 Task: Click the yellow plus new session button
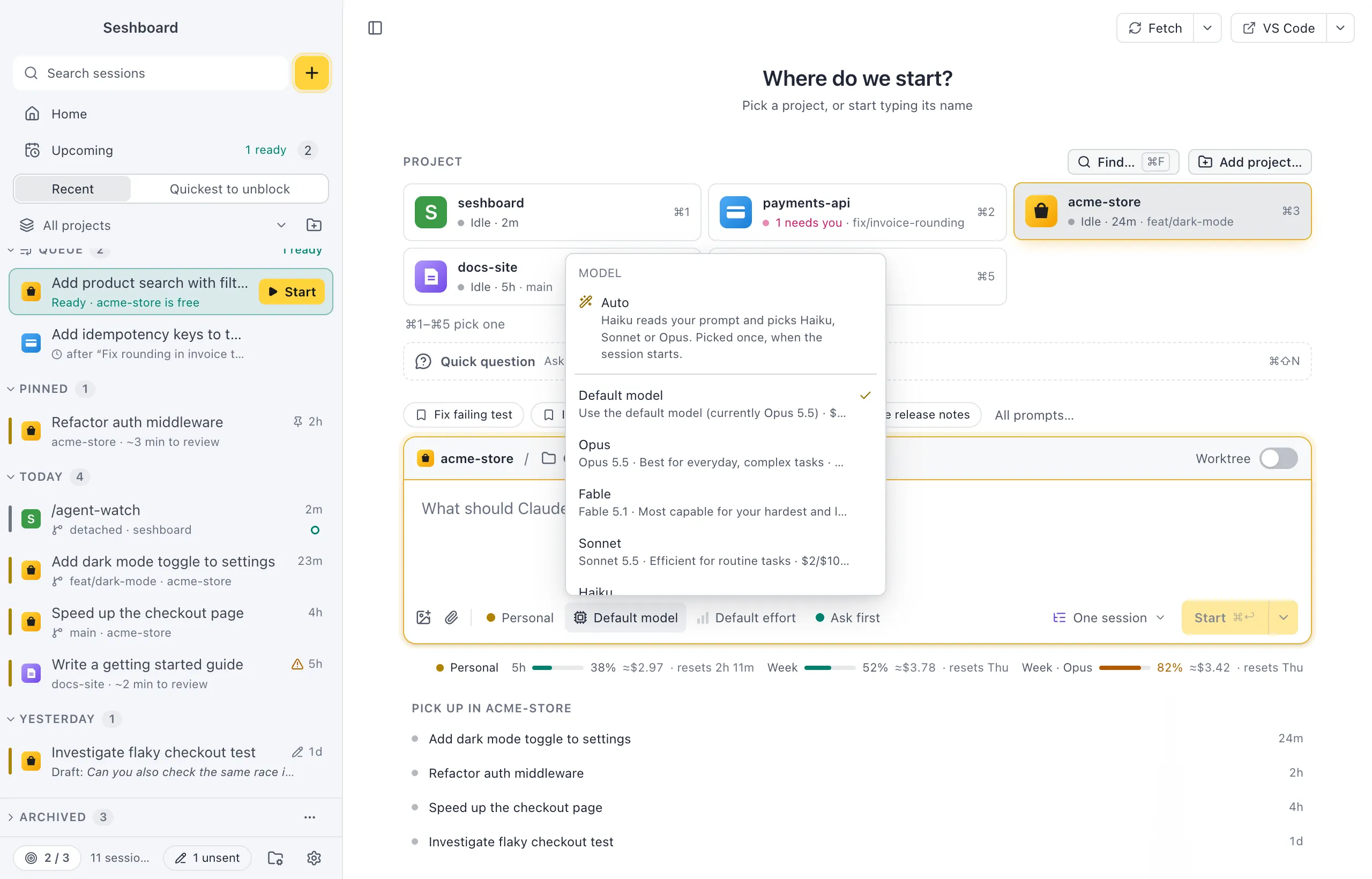311,73
